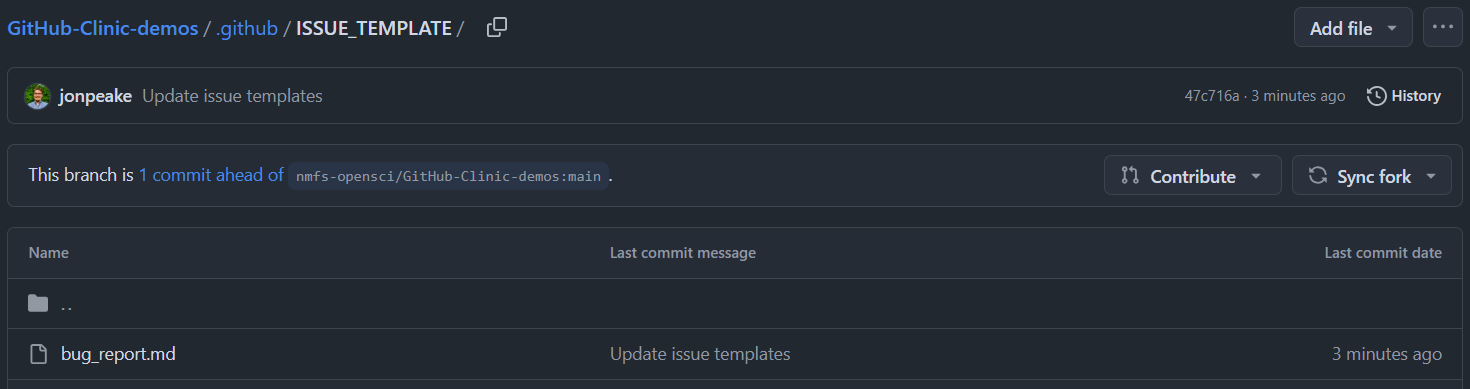Click the parent directory folder icon
This screenshot has width=1470, height=389.
38,303
